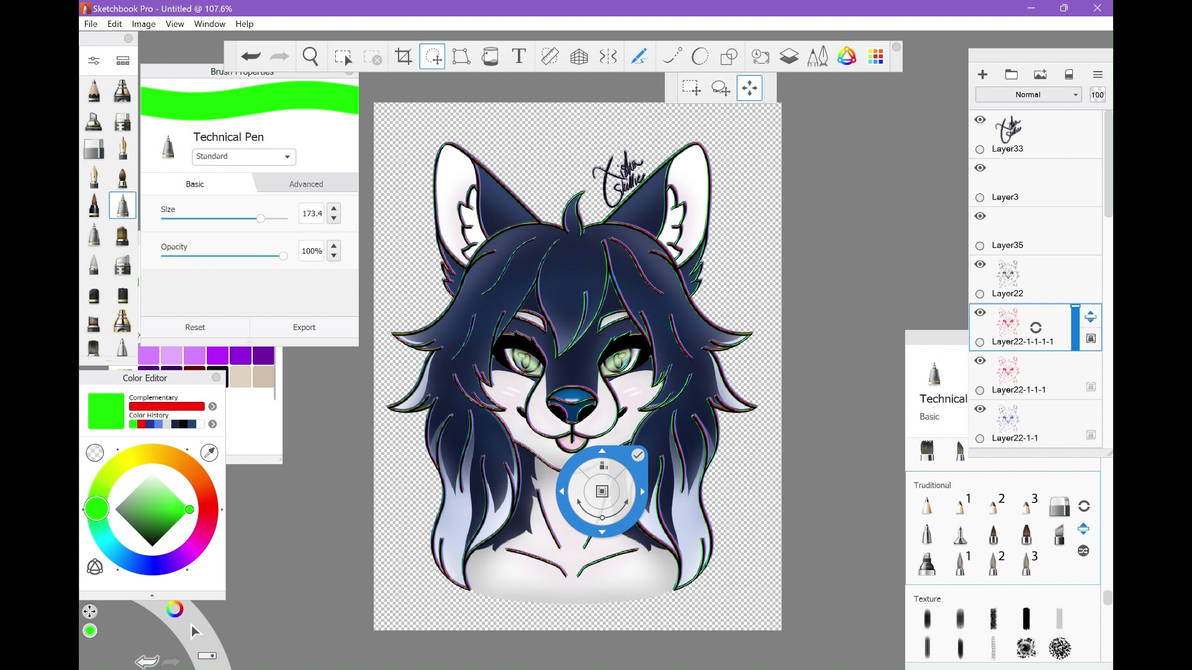Switch to the Advanced brush tab
Viewport: 1192px width, 670px height.
coord(306,183)
